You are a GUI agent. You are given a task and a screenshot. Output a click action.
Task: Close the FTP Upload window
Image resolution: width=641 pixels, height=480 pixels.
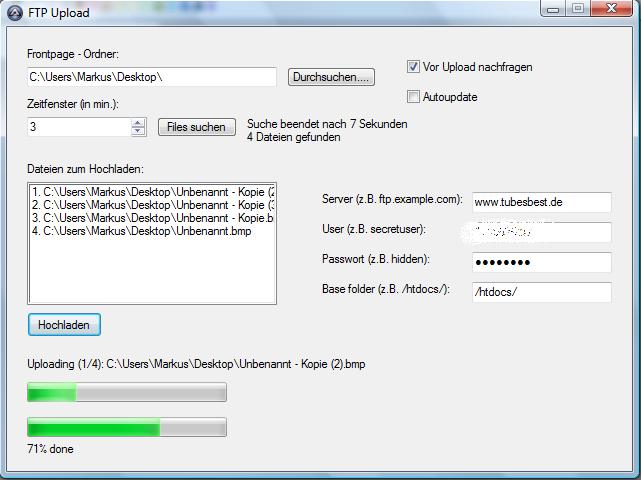(612, 9)
